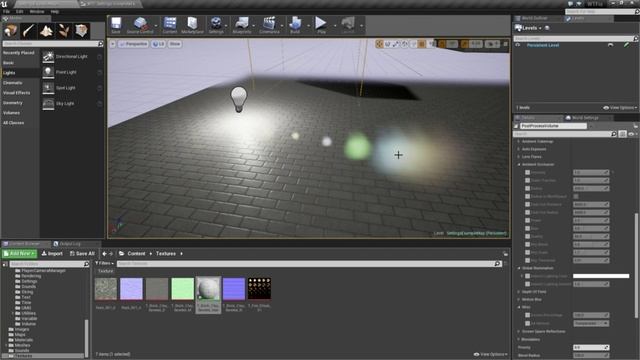Click the viewport translate gizmo mode icon

tap(379, 44)
